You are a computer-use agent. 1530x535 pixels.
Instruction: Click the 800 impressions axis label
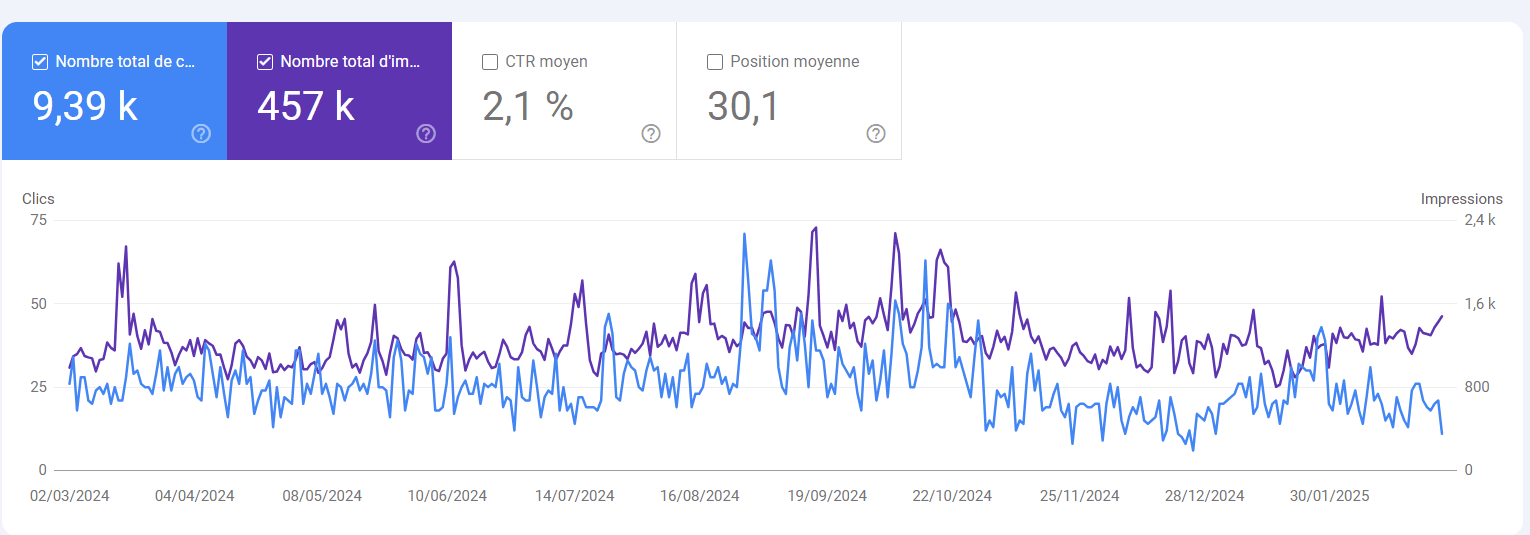pyautogui.click(x=1476, y=387)
